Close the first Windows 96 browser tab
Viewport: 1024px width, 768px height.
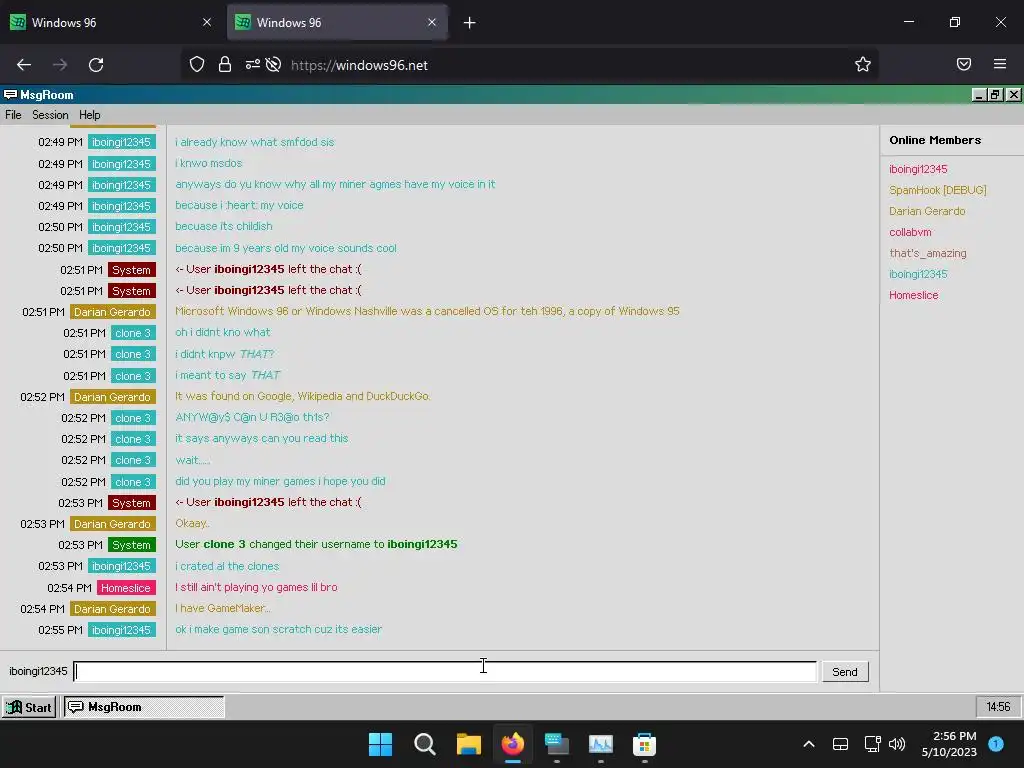pyautogui.click(x=207, y=22)
